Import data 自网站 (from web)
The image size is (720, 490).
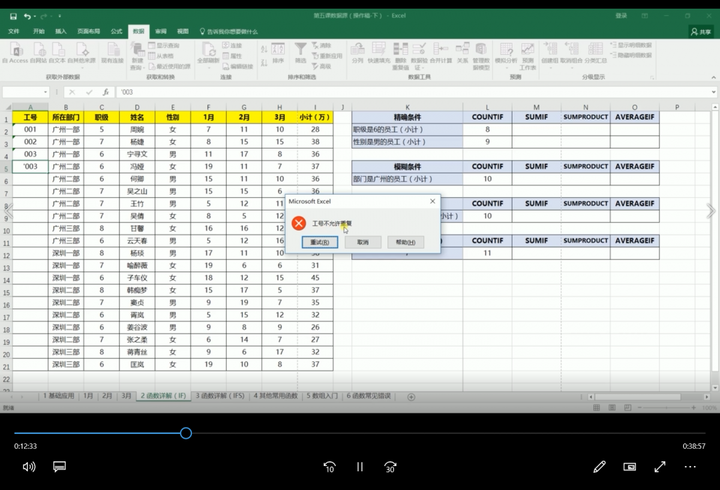point(39,53)
